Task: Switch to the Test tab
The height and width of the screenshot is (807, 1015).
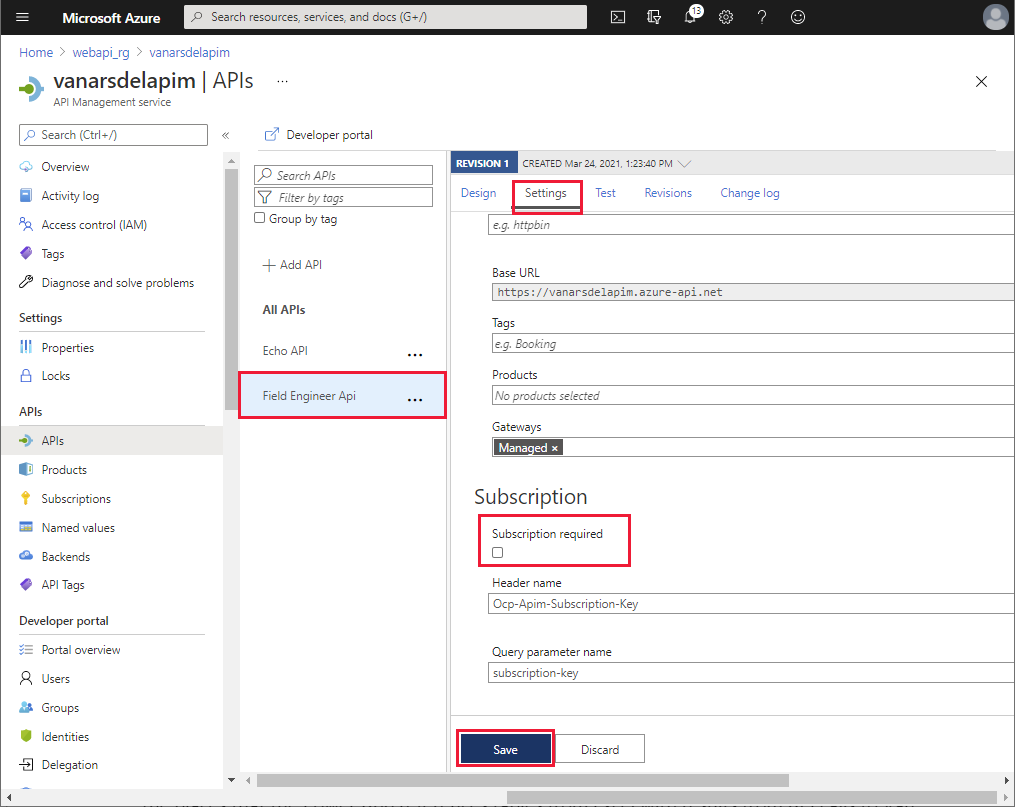Action: (x=605, y=193)
